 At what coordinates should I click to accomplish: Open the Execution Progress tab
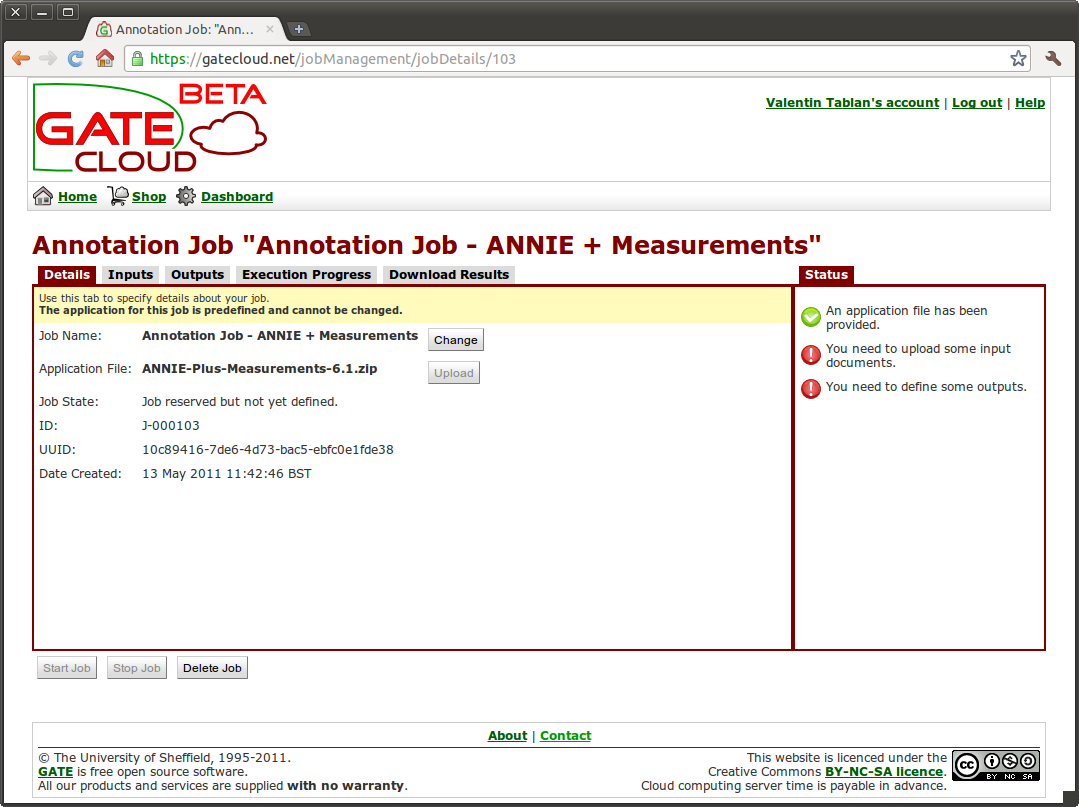coord(306,275)
